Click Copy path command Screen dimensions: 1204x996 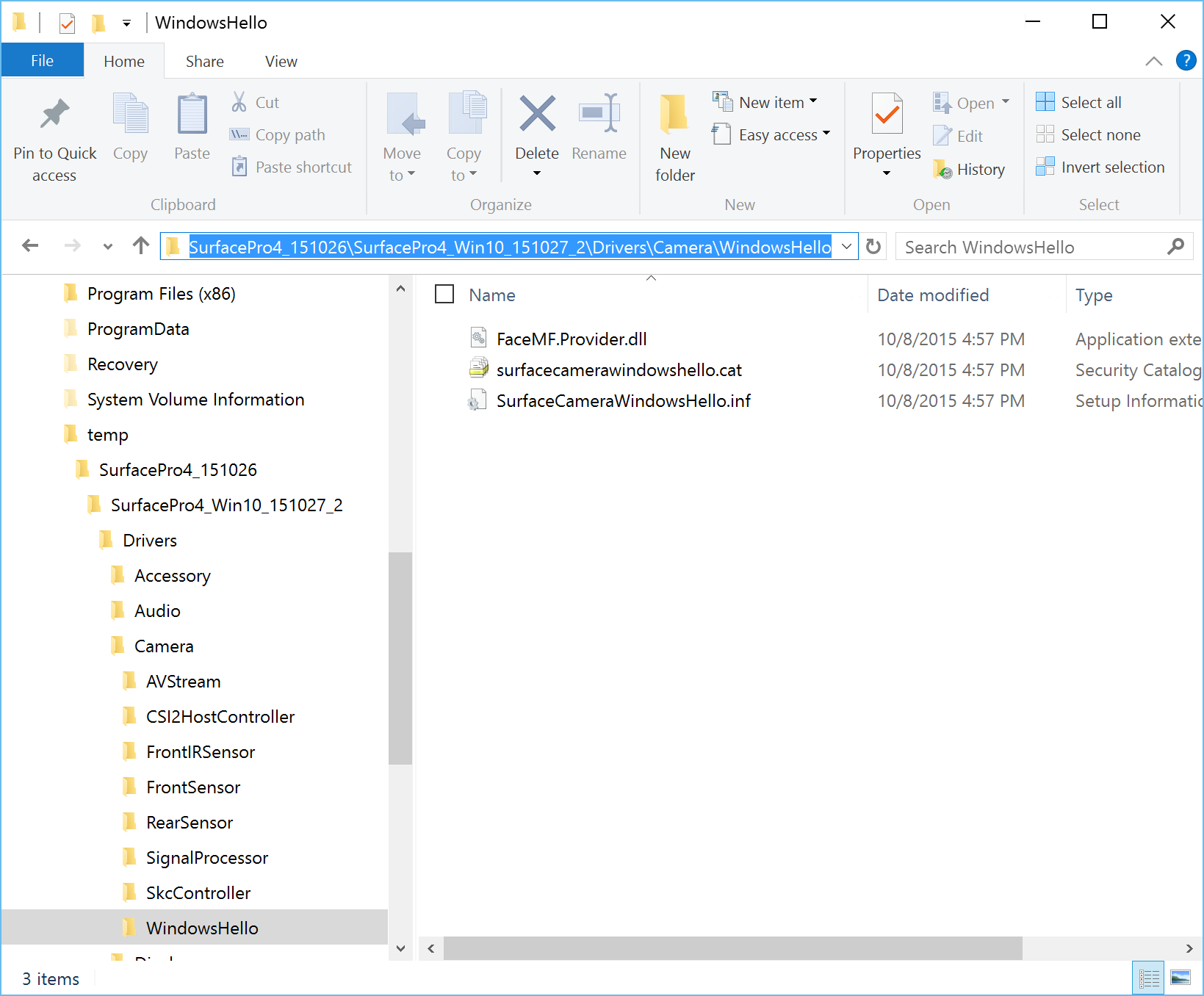tap(277, 134)
